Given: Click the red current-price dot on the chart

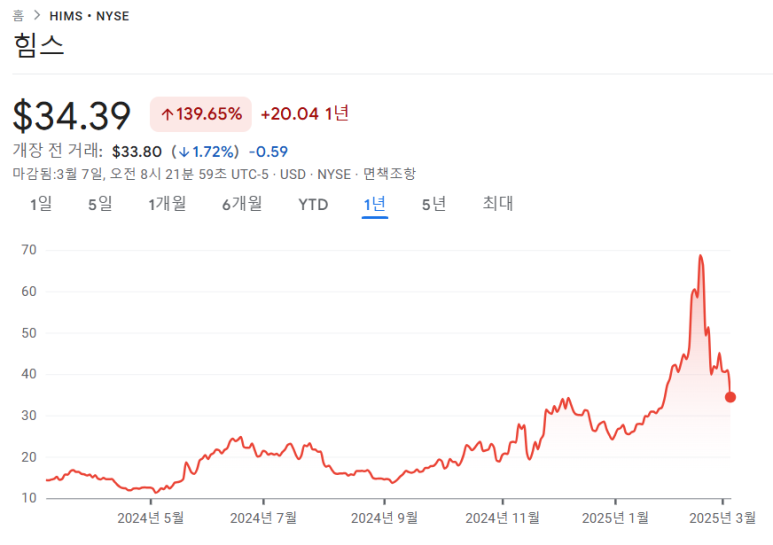Looking at the screenshot, I should tap(730, 397).
